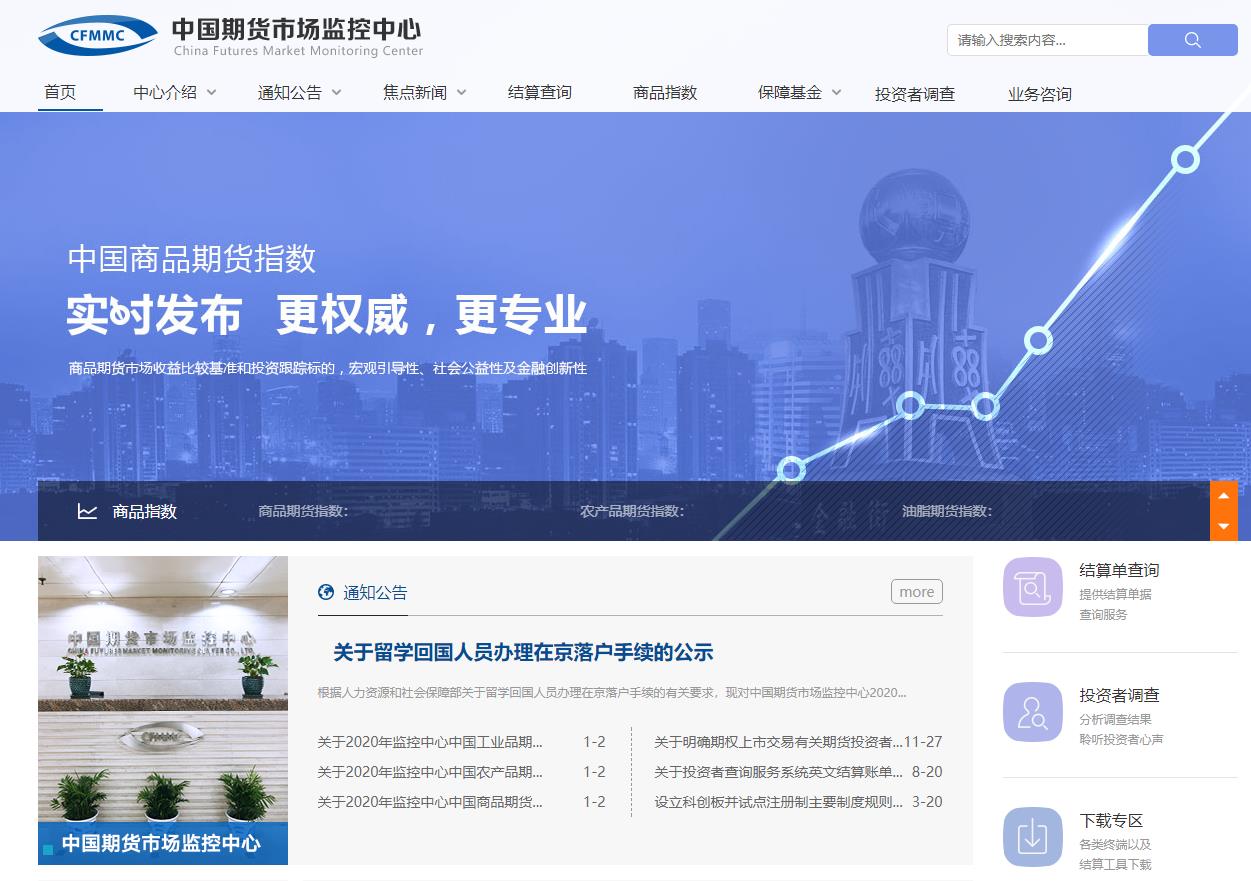Click 各类终端以及 结算工具下载 description

1115,854
